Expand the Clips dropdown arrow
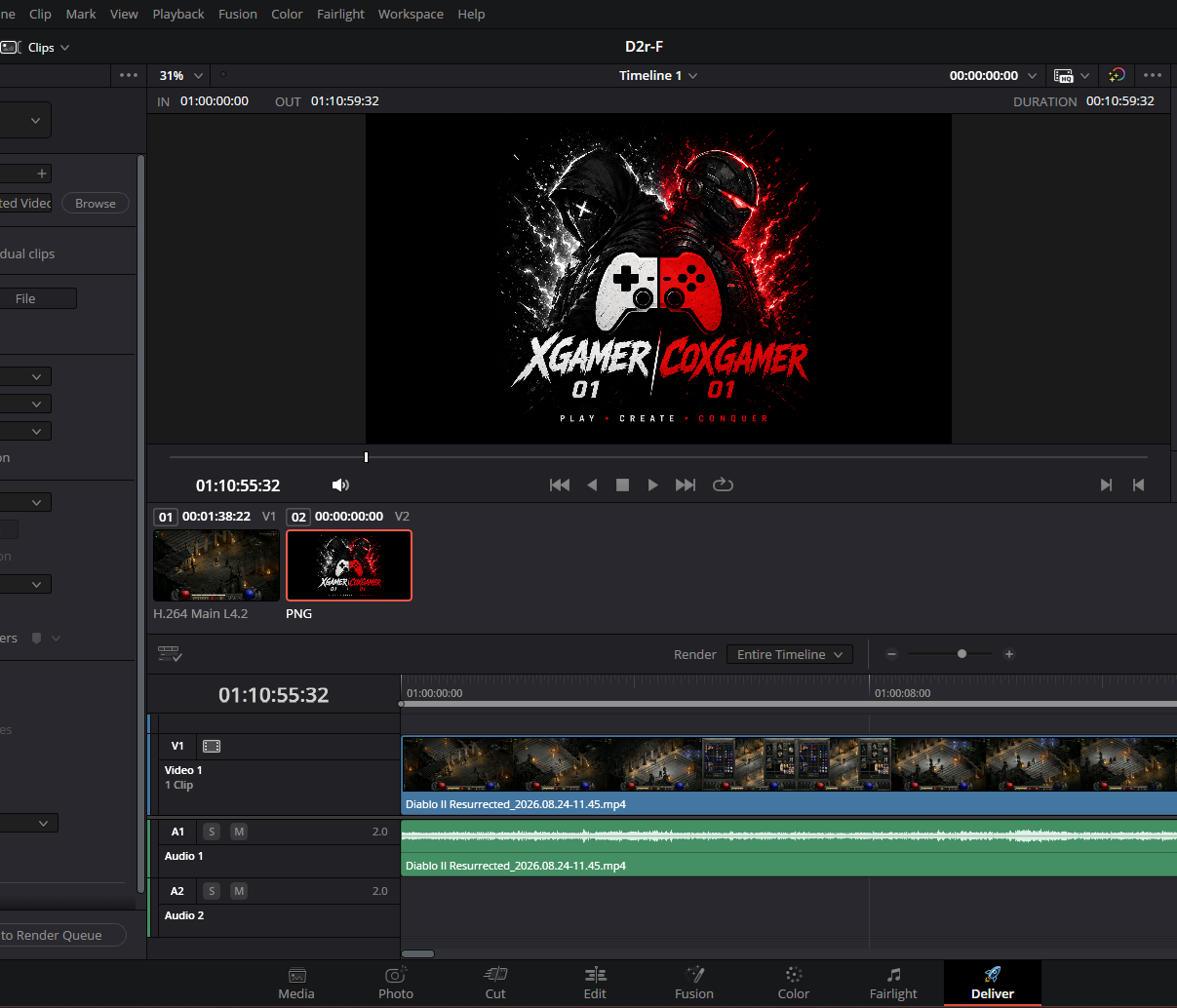 (x=65, y=47)
